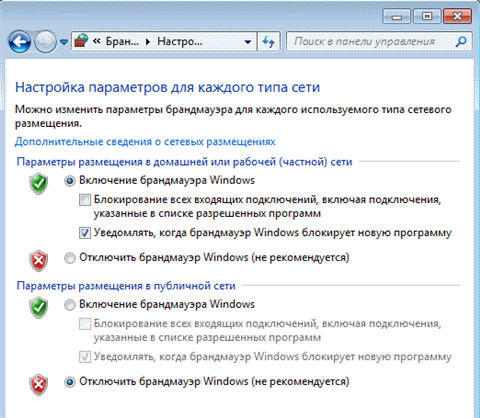The width and height of the screenshot is (480, 418).
Task: Click green shield icon in public network section
Action: click(x=39, y=307)
